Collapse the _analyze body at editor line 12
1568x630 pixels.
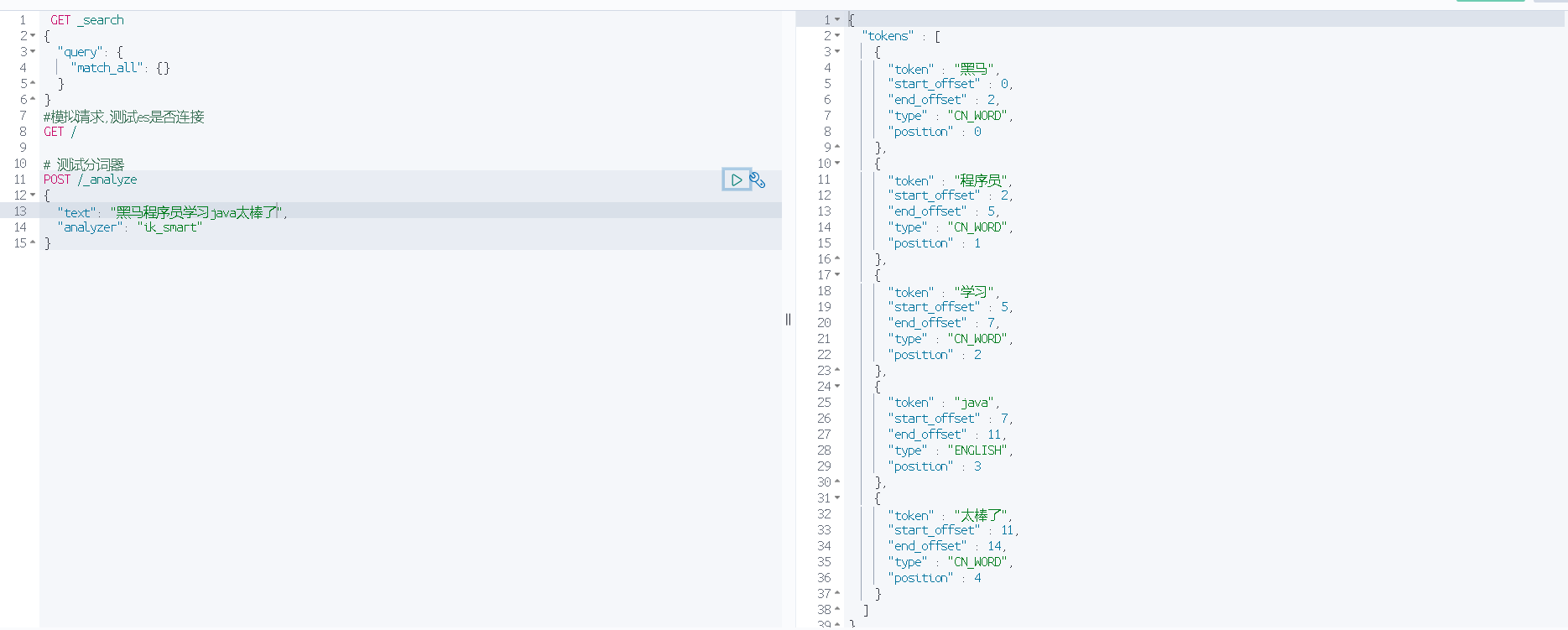pos(33,195)
